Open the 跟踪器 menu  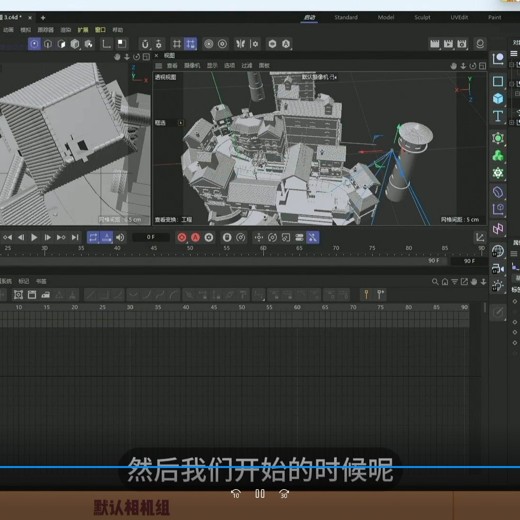pyautogui.click(x=46, y=30)
